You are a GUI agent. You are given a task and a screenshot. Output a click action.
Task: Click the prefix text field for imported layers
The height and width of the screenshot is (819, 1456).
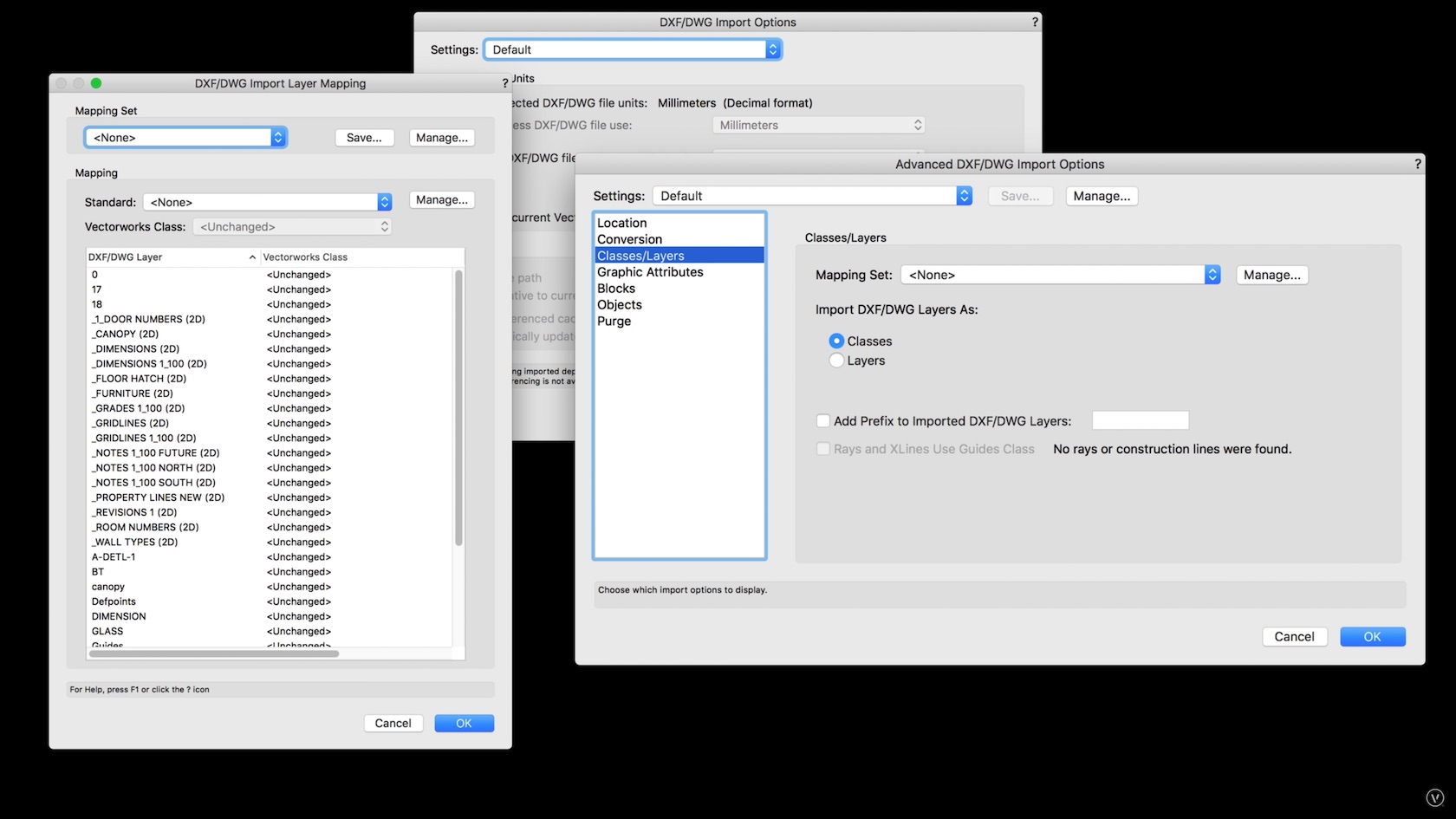pyautogui.click(x=1140, y=421)
